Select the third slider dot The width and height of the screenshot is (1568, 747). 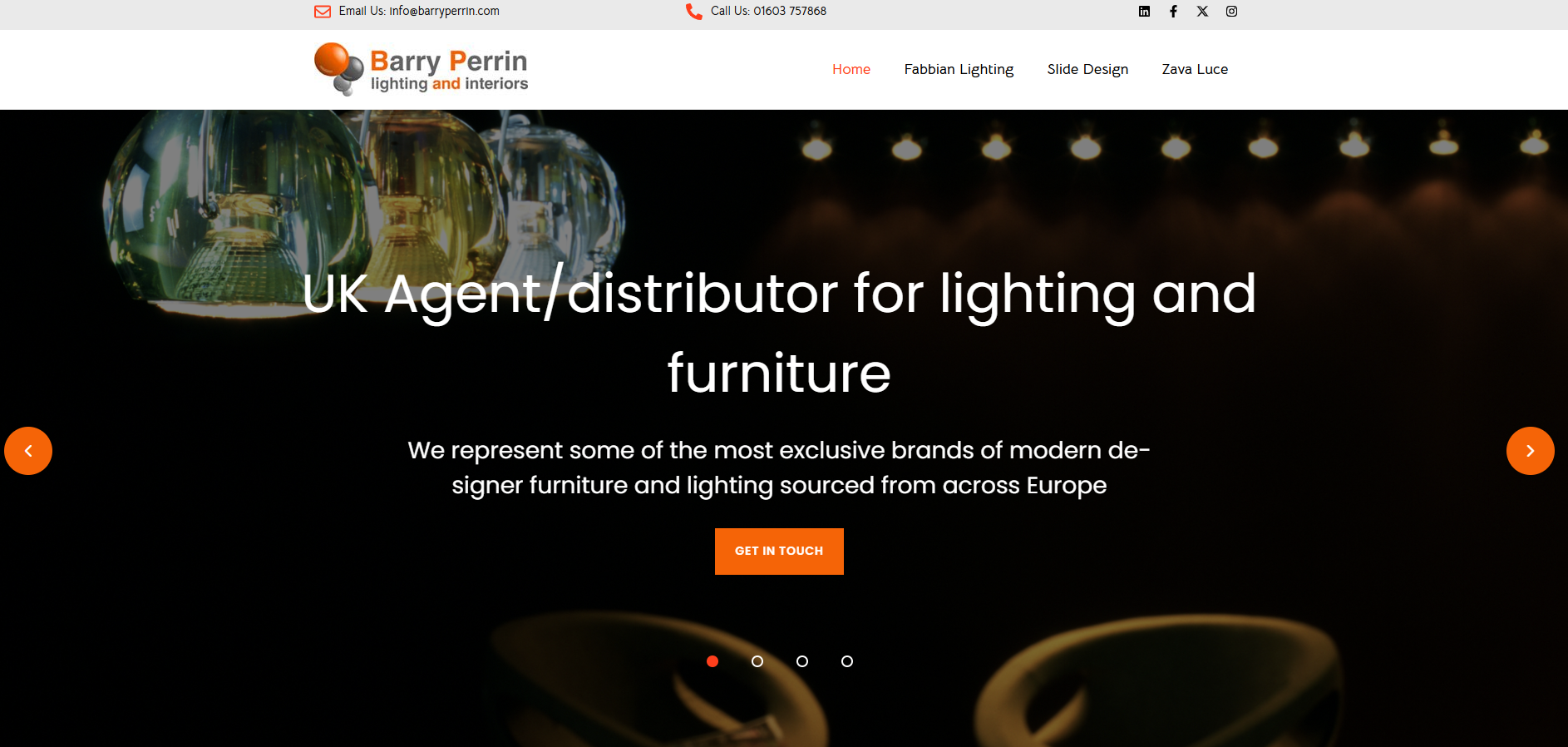pos(802,661)
